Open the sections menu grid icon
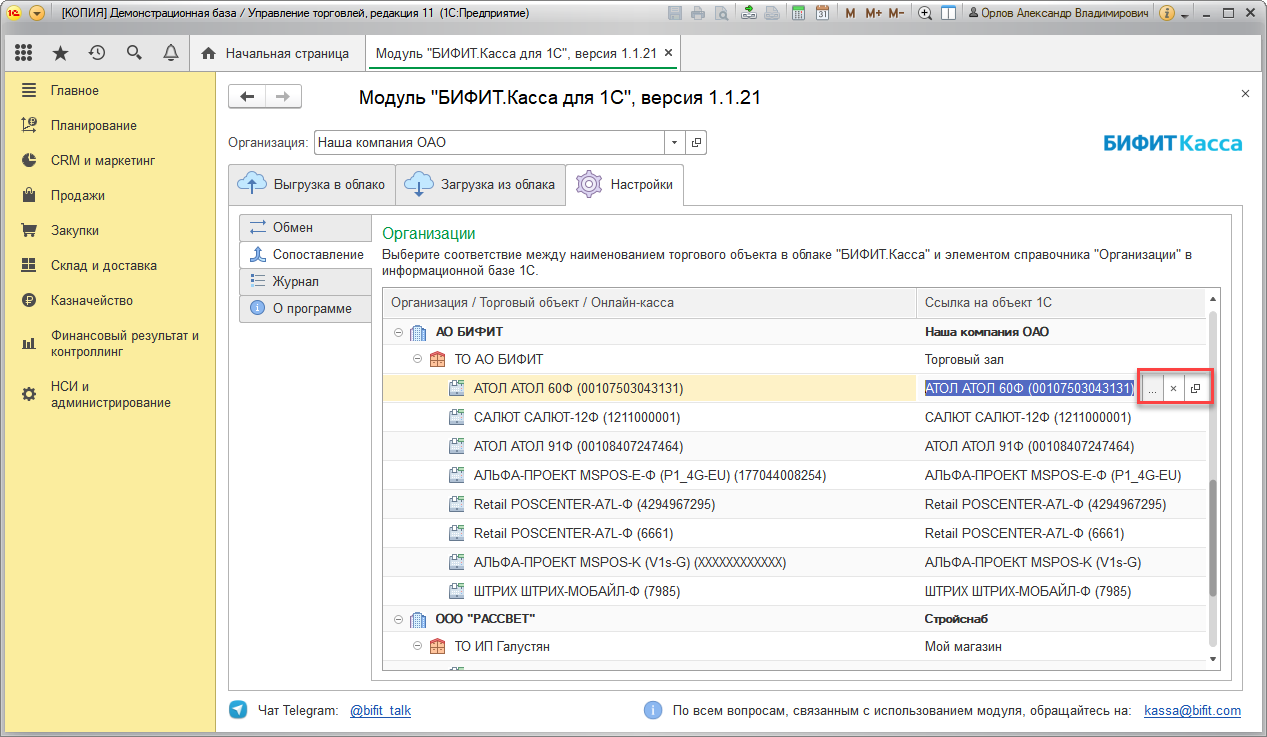Viewport: 1267px width, 737px height. point(23,53)
